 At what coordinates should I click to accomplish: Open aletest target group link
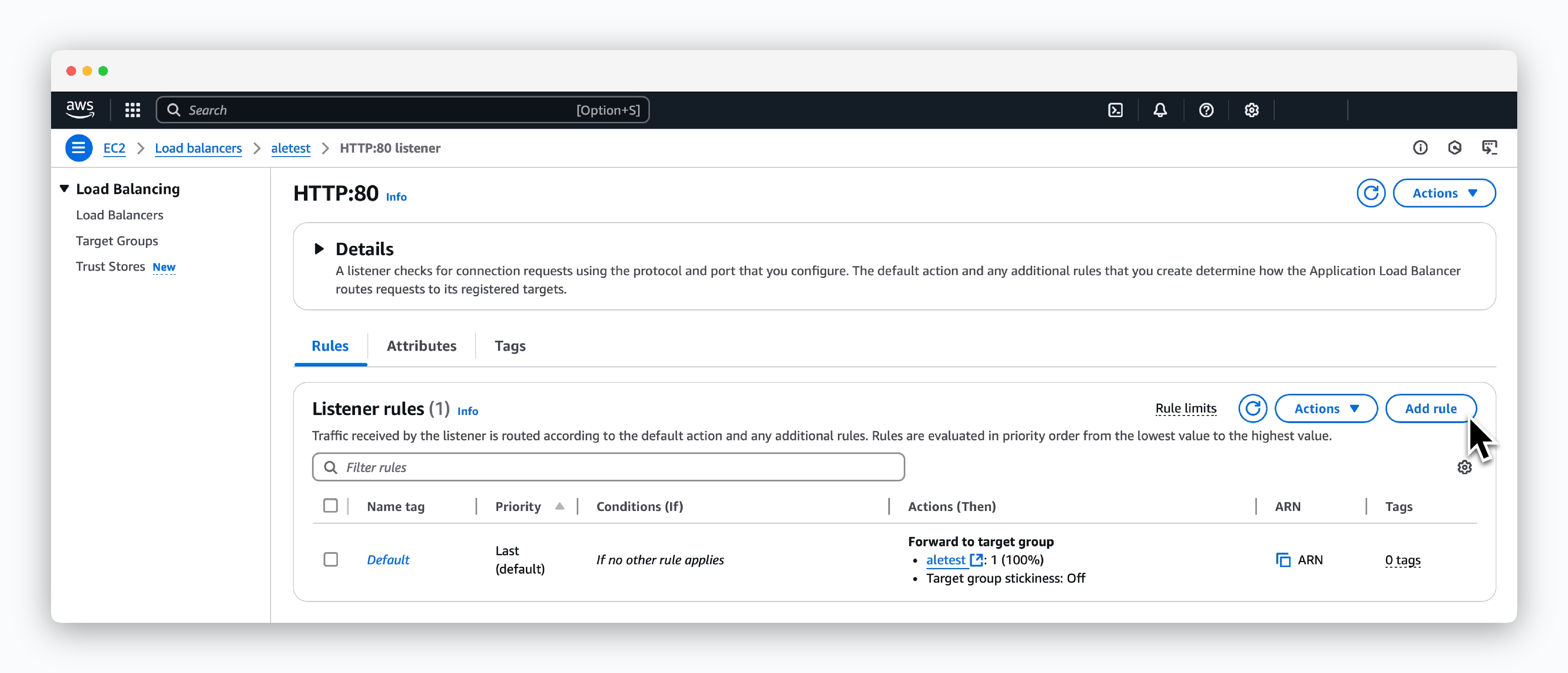[x=945, y=560]
